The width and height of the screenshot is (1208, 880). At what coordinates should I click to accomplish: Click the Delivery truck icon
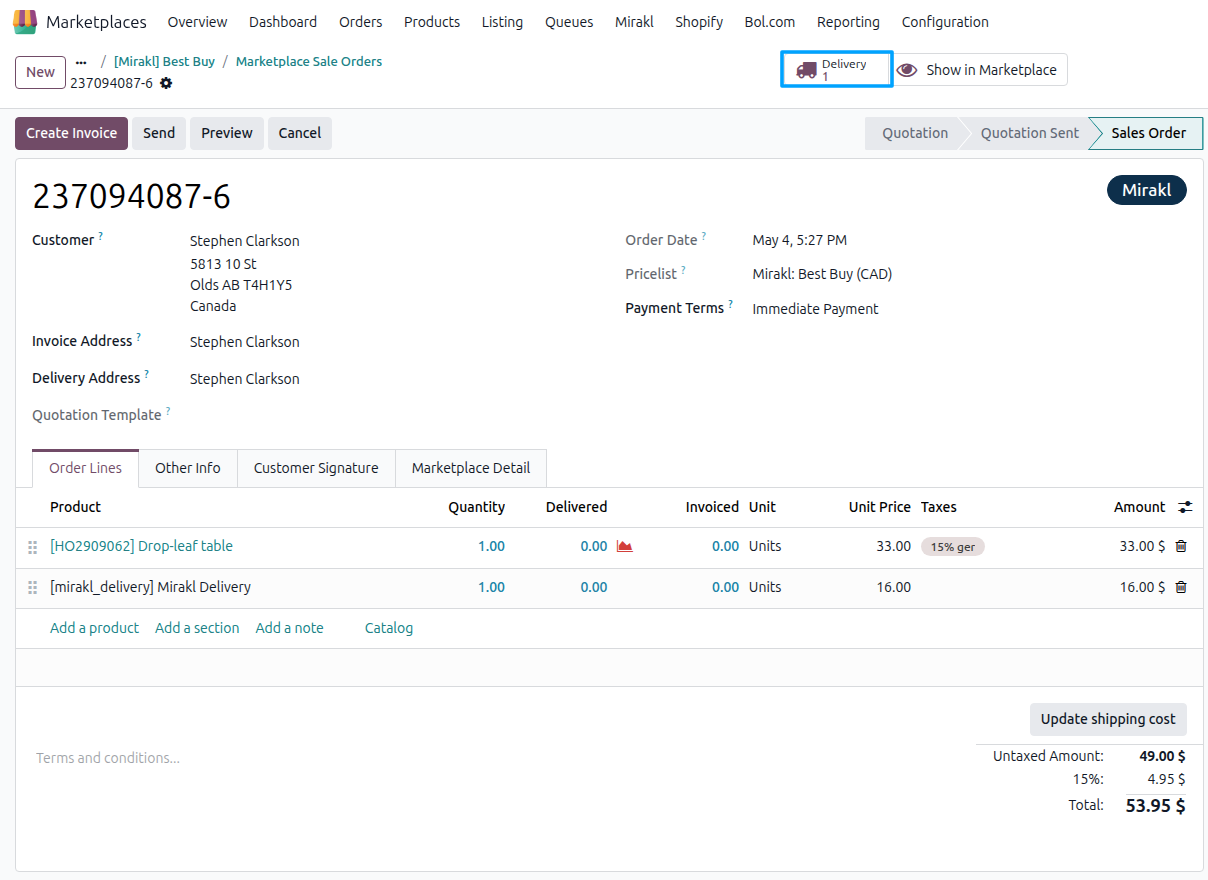(x=806, y=70)
